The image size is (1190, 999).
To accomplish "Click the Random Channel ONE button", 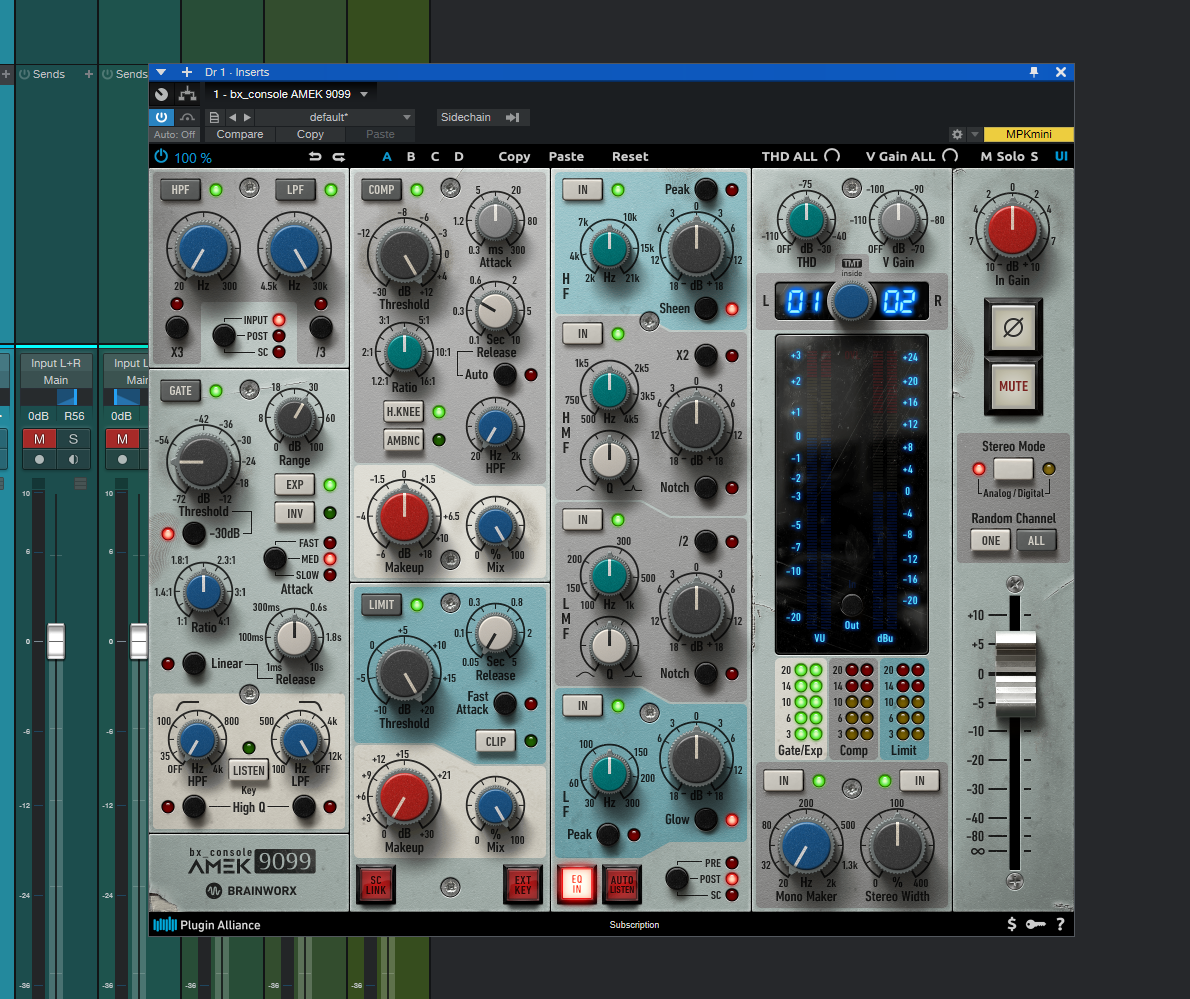I will click(990, 540).
